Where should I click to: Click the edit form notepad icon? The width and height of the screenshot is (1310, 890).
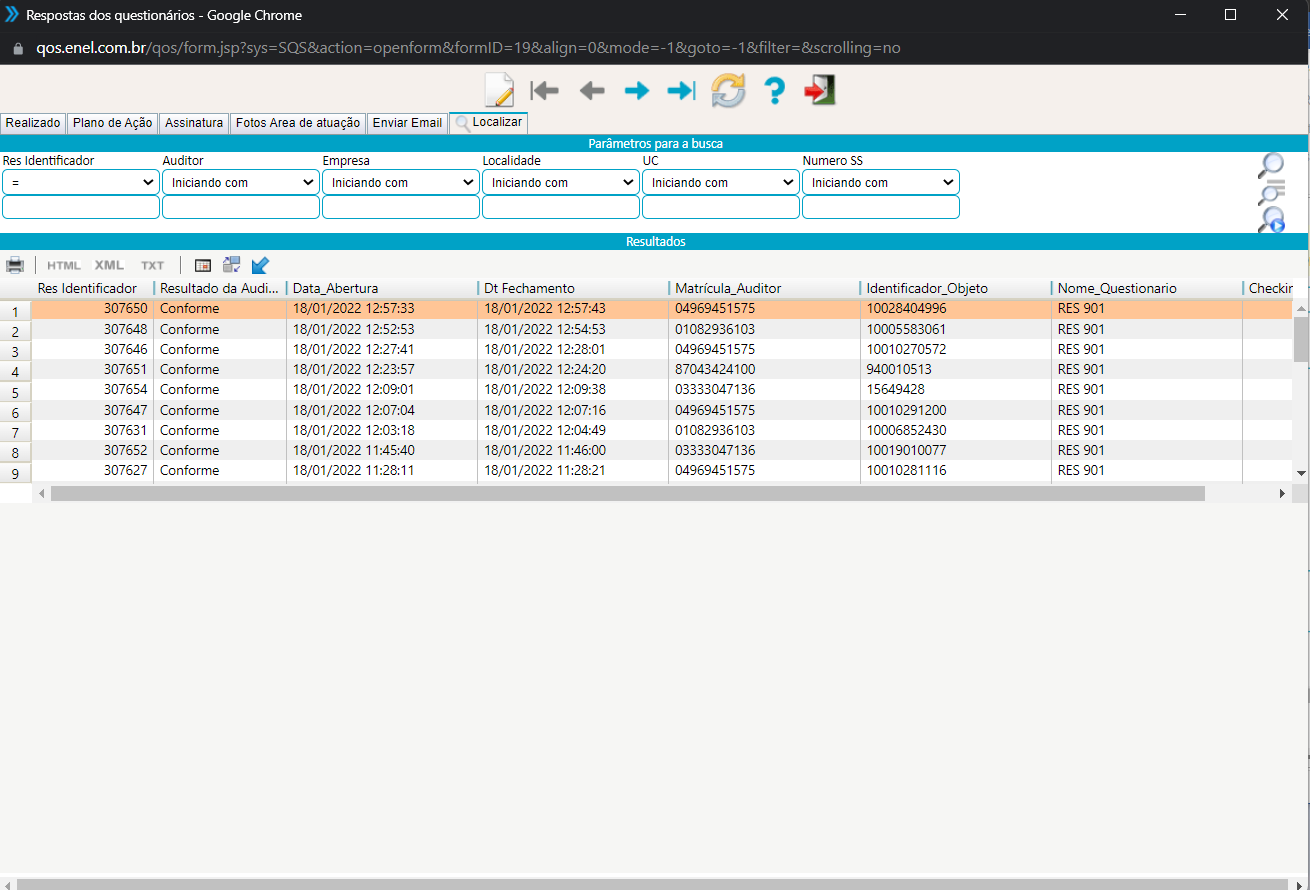(498, 90)
